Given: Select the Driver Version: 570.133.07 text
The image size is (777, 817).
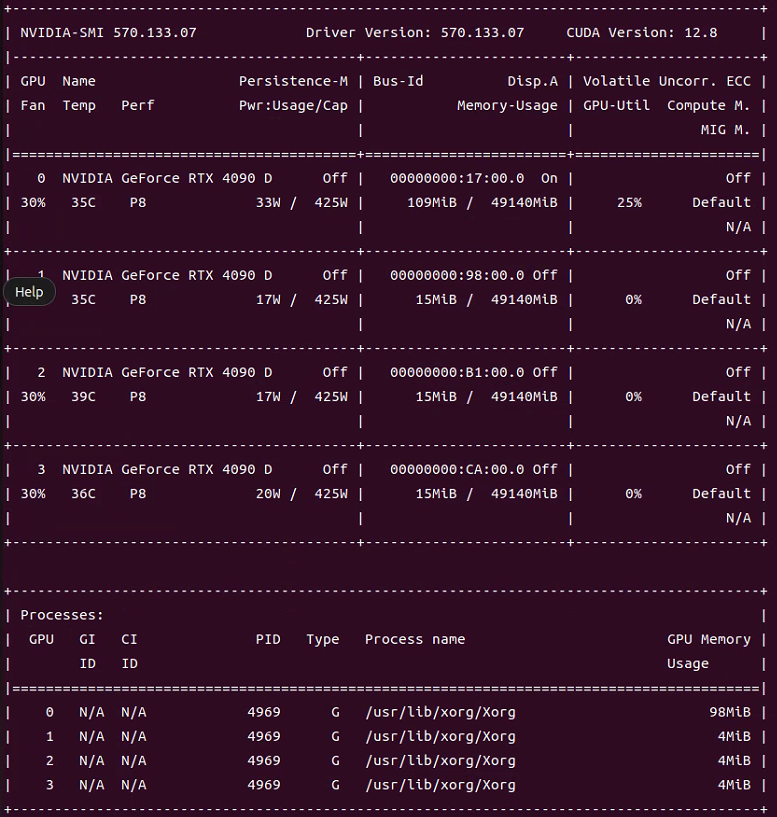Looking at the screenshot, I should (x=415, y=33).
